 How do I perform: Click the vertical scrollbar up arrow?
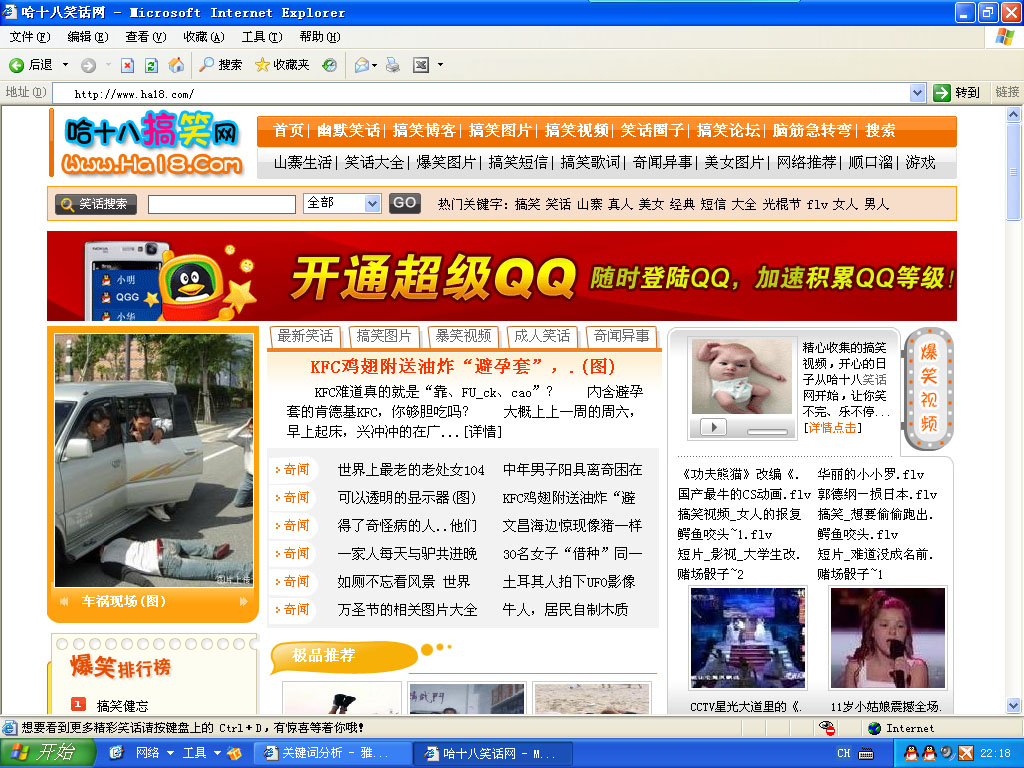(1014, 114)
